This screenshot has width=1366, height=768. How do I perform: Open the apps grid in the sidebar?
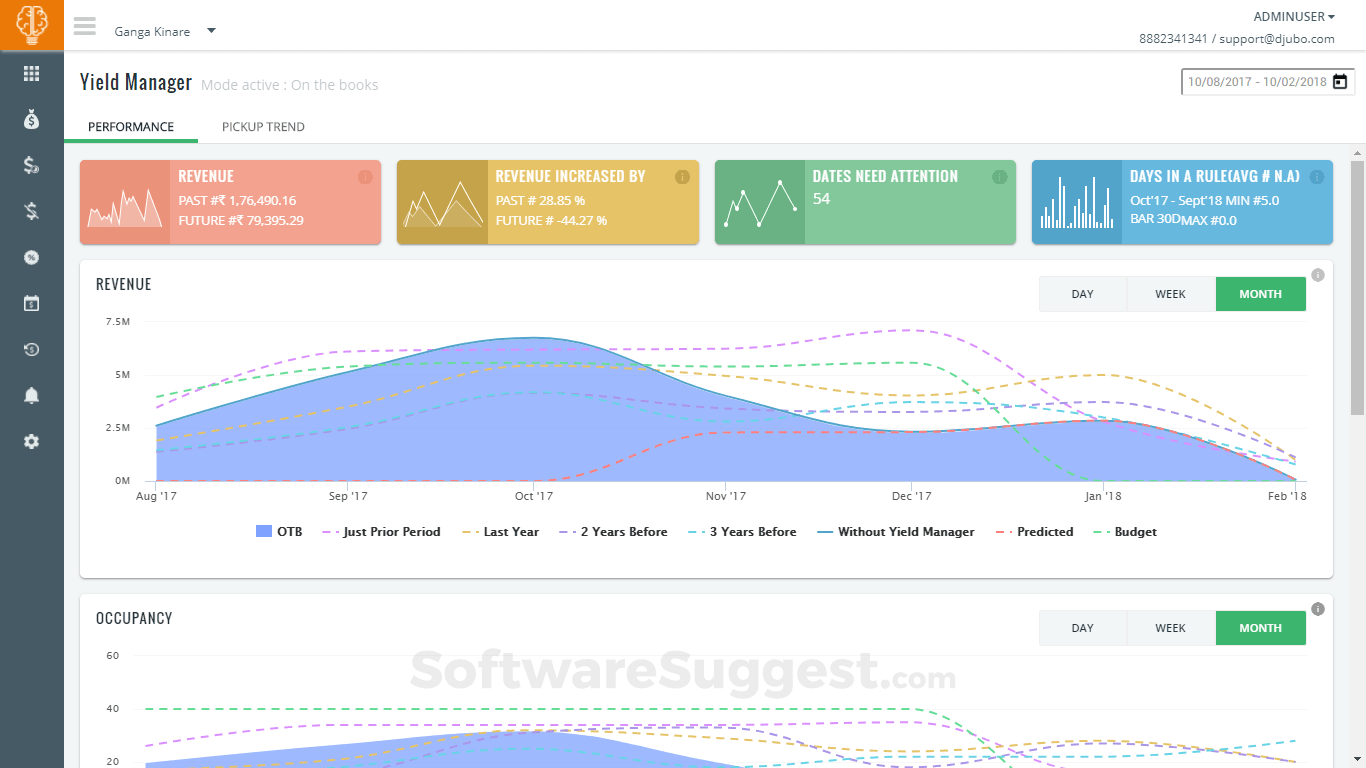[31, 73]
